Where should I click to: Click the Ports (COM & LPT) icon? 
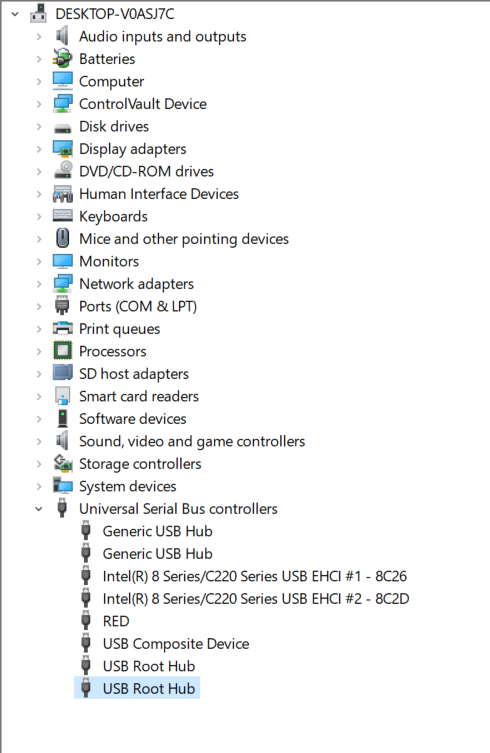(62, 306)
